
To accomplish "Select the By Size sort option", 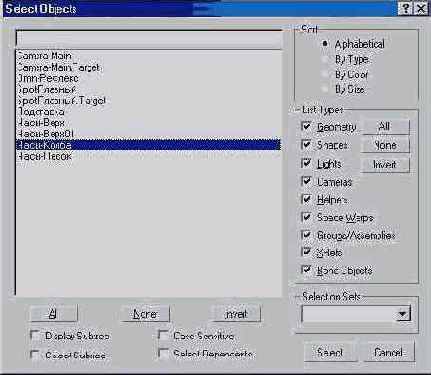I will click(x=325, y=89).
